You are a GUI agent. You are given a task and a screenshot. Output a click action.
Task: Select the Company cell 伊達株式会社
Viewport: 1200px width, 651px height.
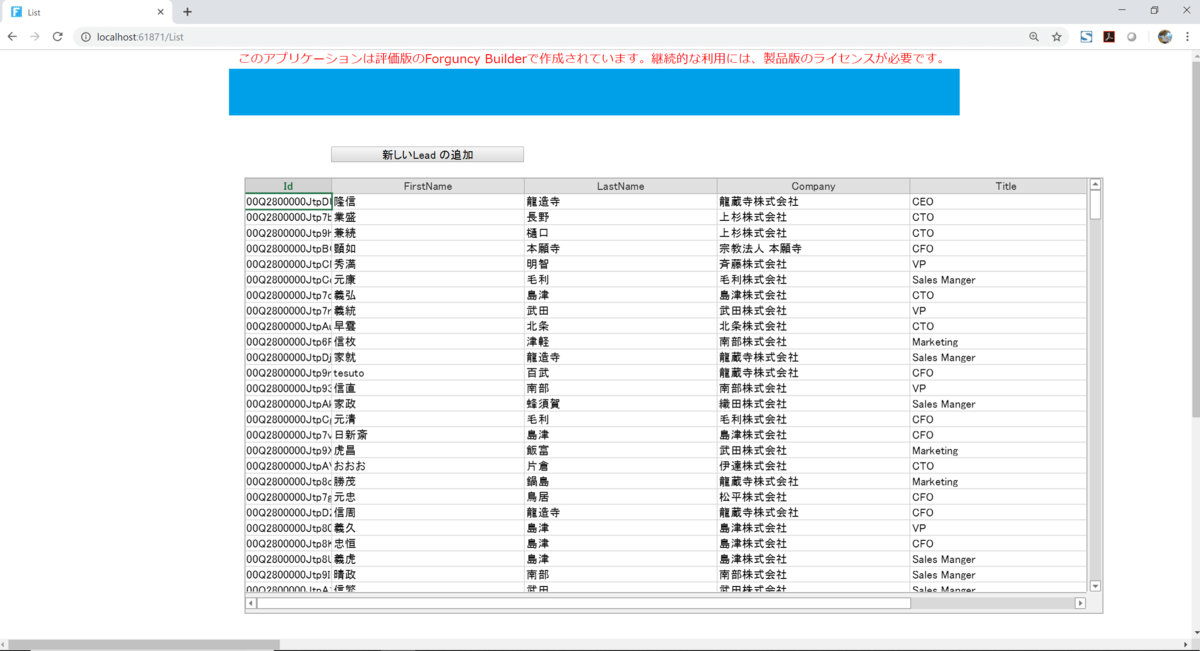click(x=813, y=466)
